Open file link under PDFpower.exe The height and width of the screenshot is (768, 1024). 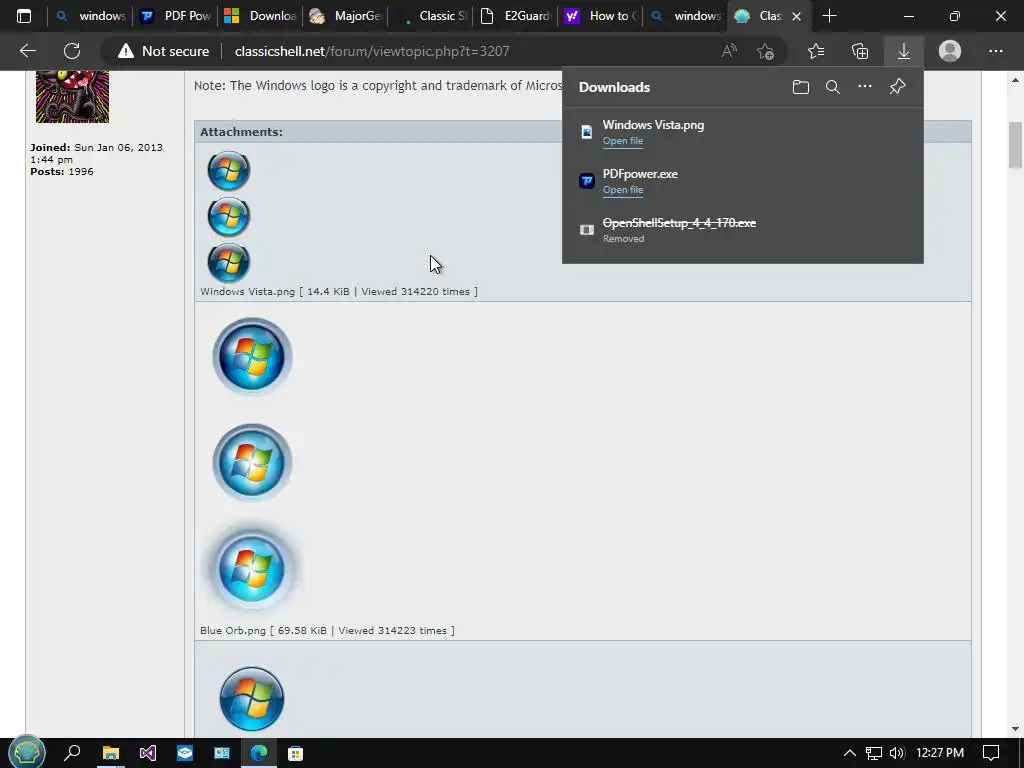tap(622, 189)
